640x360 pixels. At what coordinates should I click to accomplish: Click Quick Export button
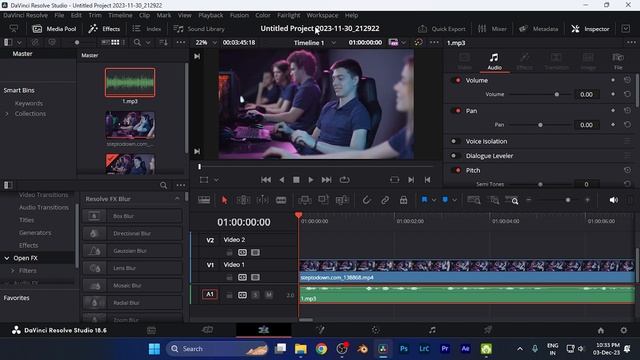click(x=441, y=29)
